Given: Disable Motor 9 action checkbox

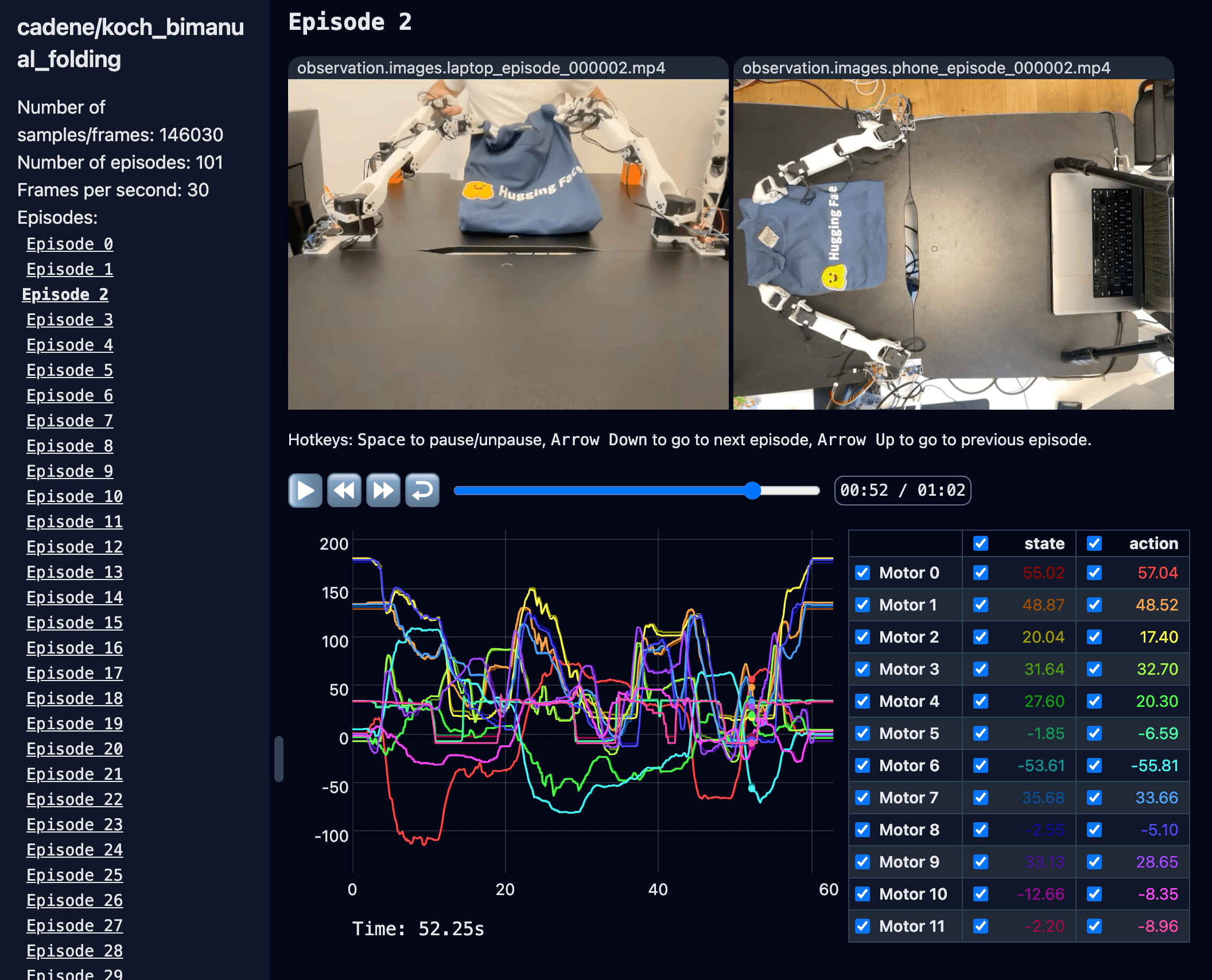Looking at the screenshot, I should tap(1094, 862).
